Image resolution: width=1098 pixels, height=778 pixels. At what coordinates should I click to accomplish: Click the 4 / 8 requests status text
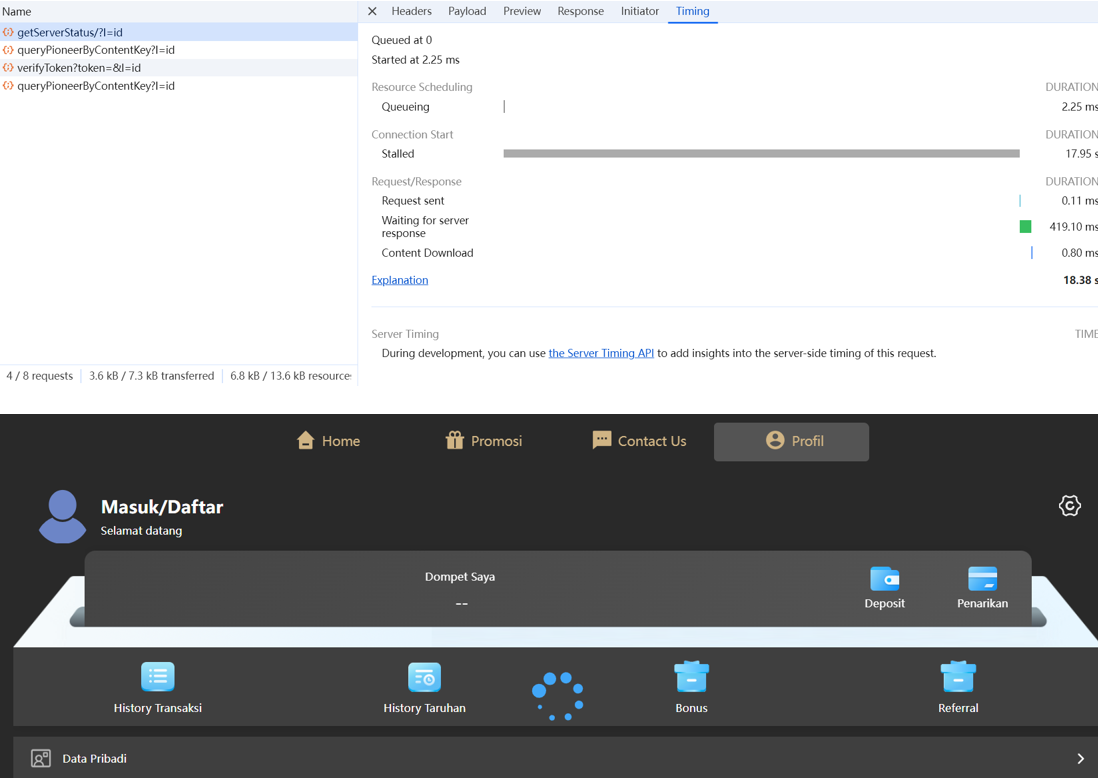(39, 376)
